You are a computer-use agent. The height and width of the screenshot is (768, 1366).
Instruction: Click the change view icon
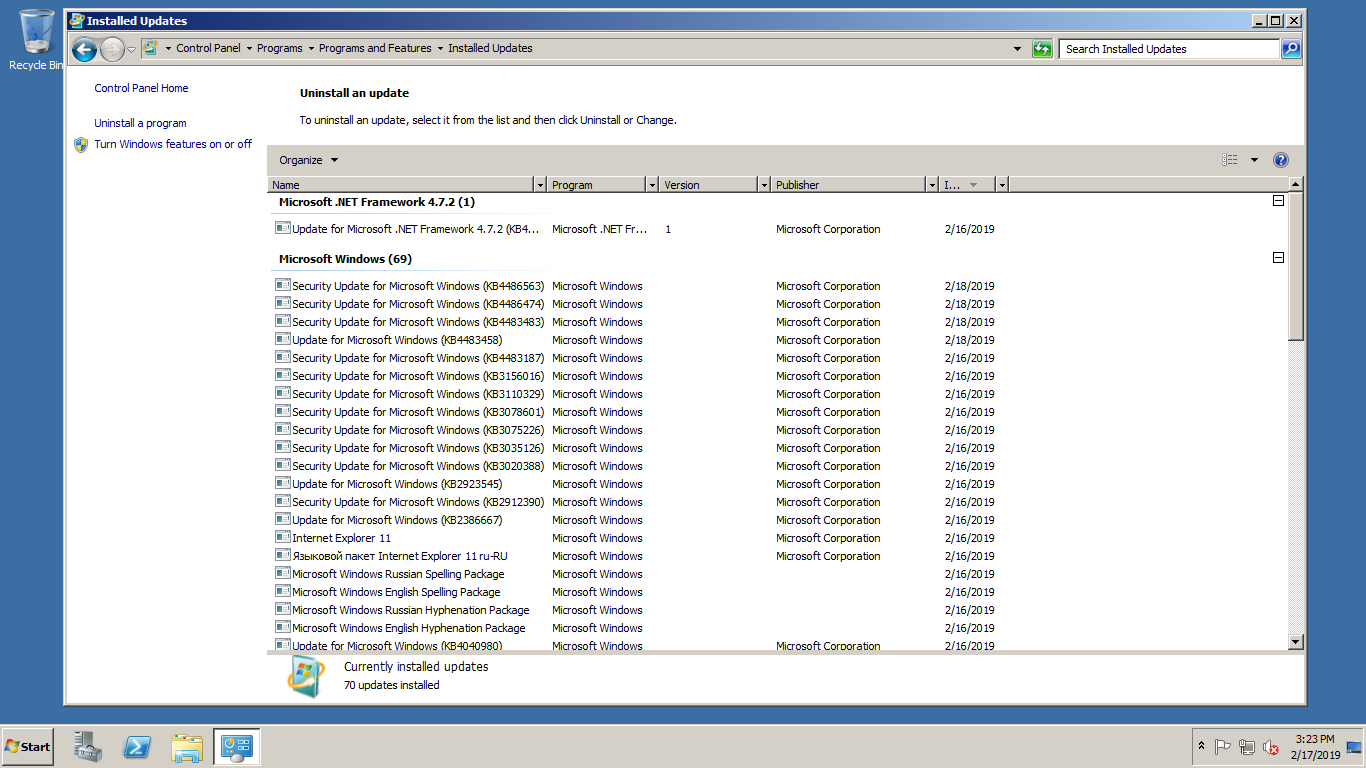point(1229,160)
